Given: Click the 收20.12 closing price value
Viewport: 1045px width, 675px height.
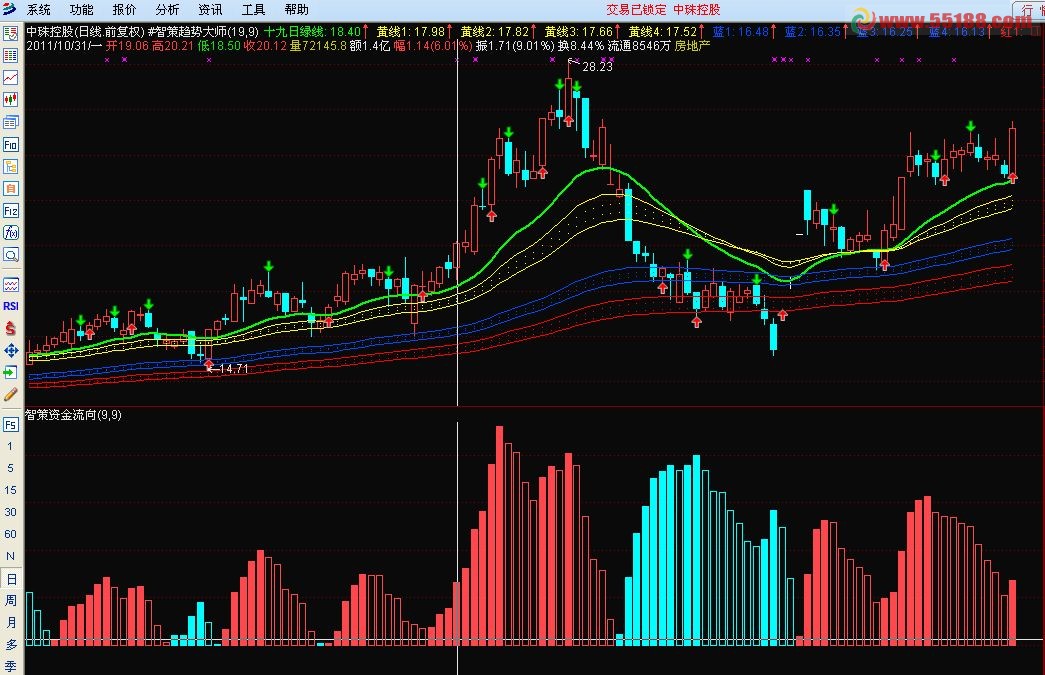Looking at the screenshot, I should tap(265, 46).
